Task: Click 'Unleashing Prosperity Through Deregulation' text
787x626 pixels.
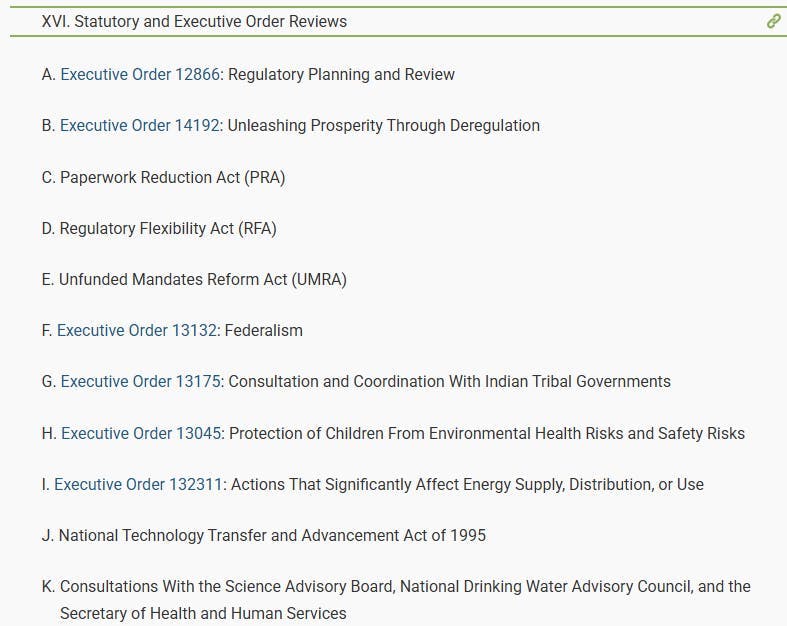Action: (x=383, y=126)
